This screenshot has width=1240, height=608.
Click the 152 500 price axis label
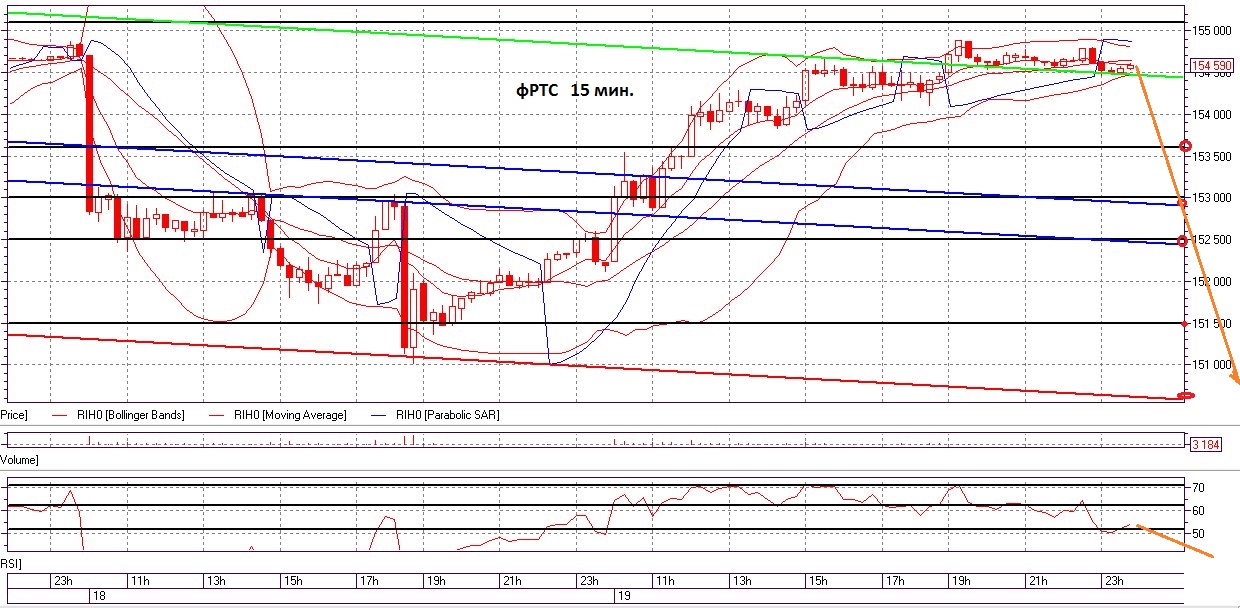pos(1212,240)
